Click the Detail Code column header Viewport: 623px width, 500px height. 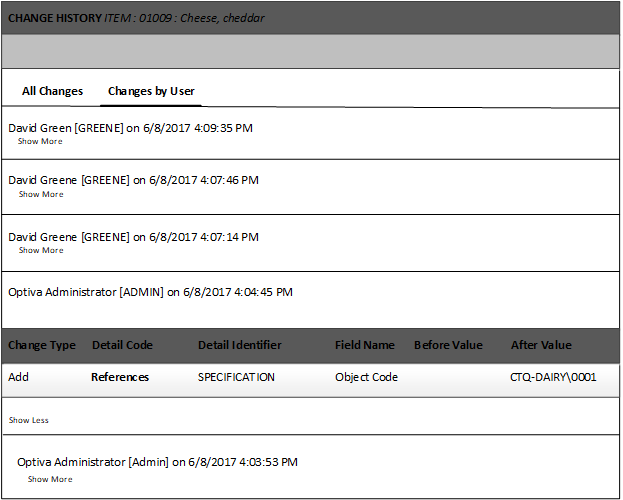tap(122, 345)
